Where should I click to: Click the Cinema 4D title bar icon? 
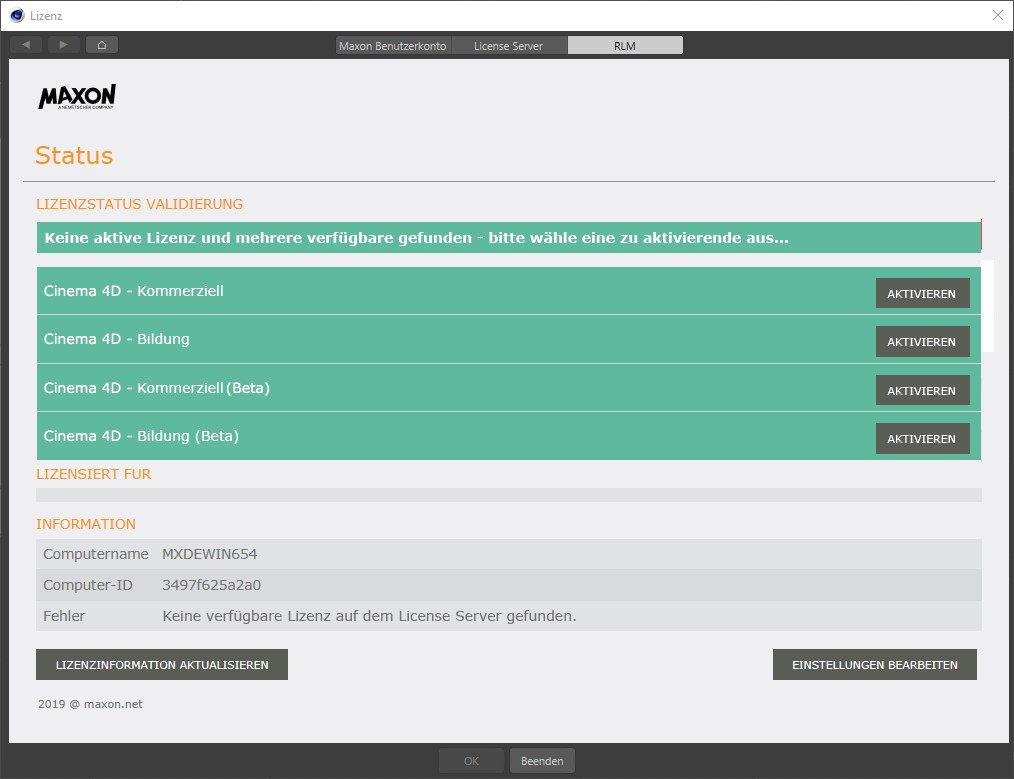tap(16, 15)
